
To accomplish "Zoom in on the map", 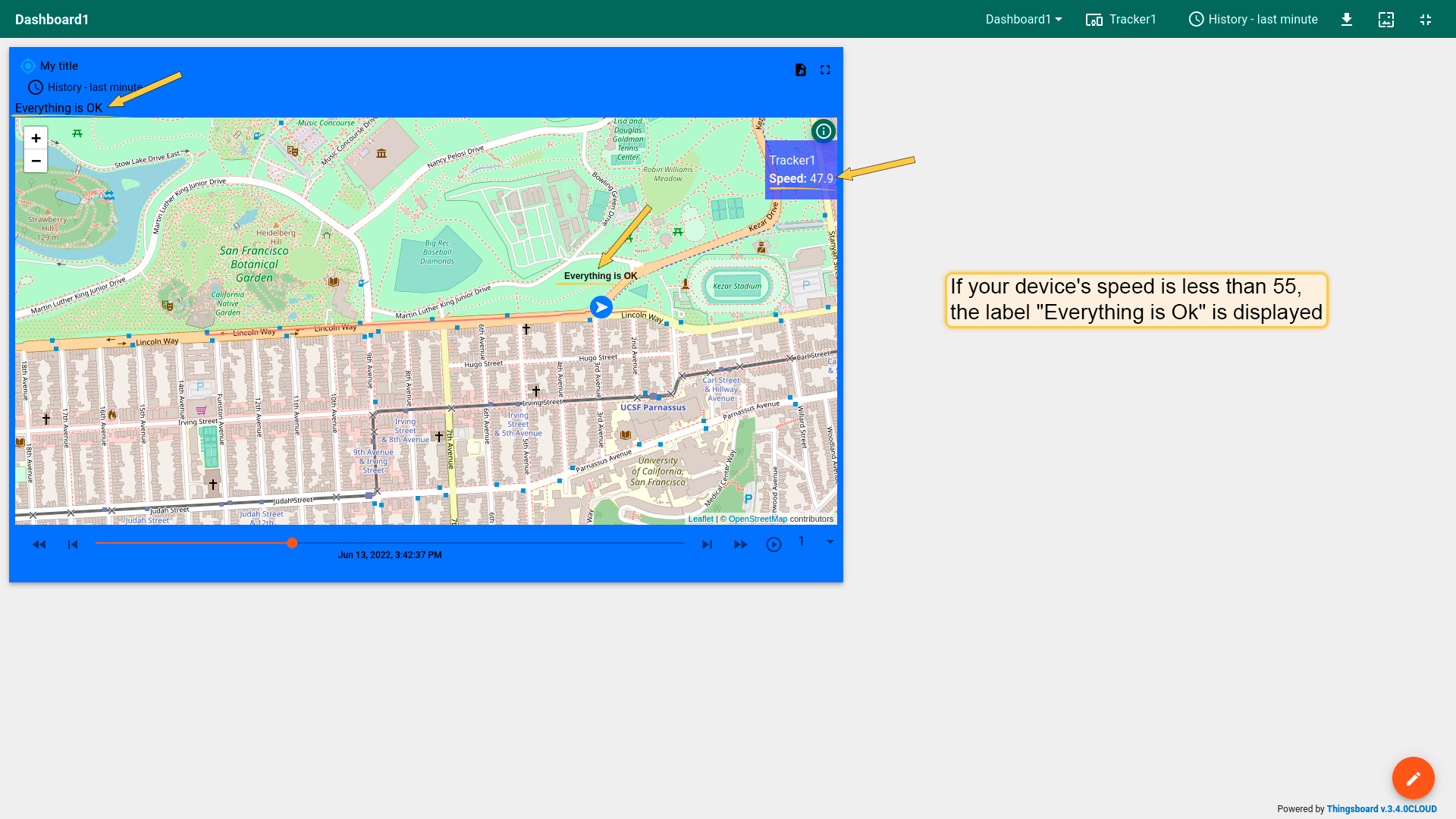I will click(x=36, y=138).
